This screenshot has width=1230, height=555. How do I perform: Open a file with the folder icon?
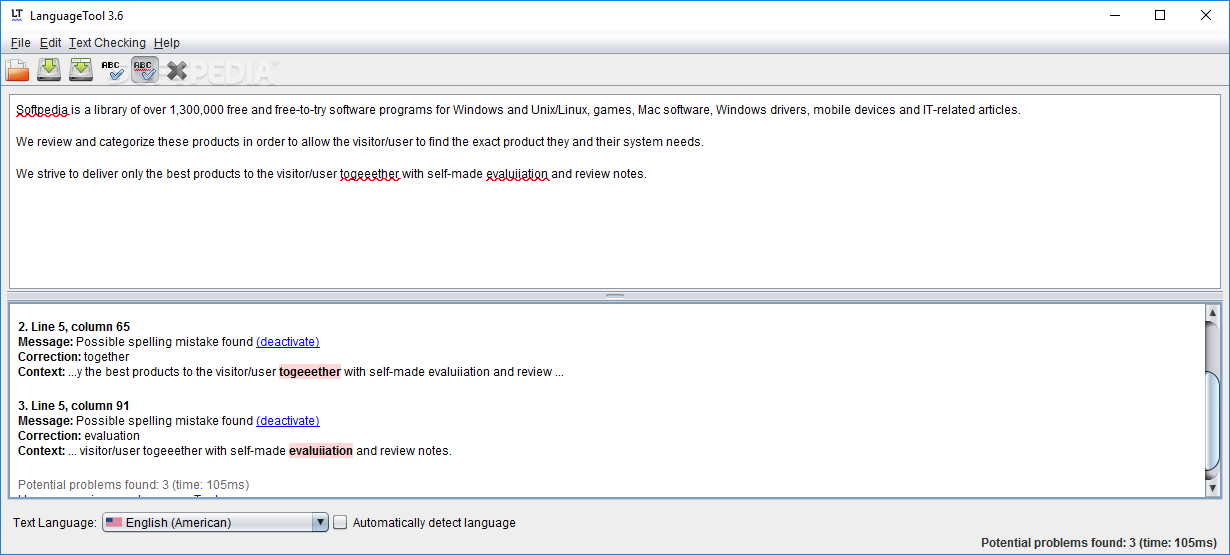[17, 70]
